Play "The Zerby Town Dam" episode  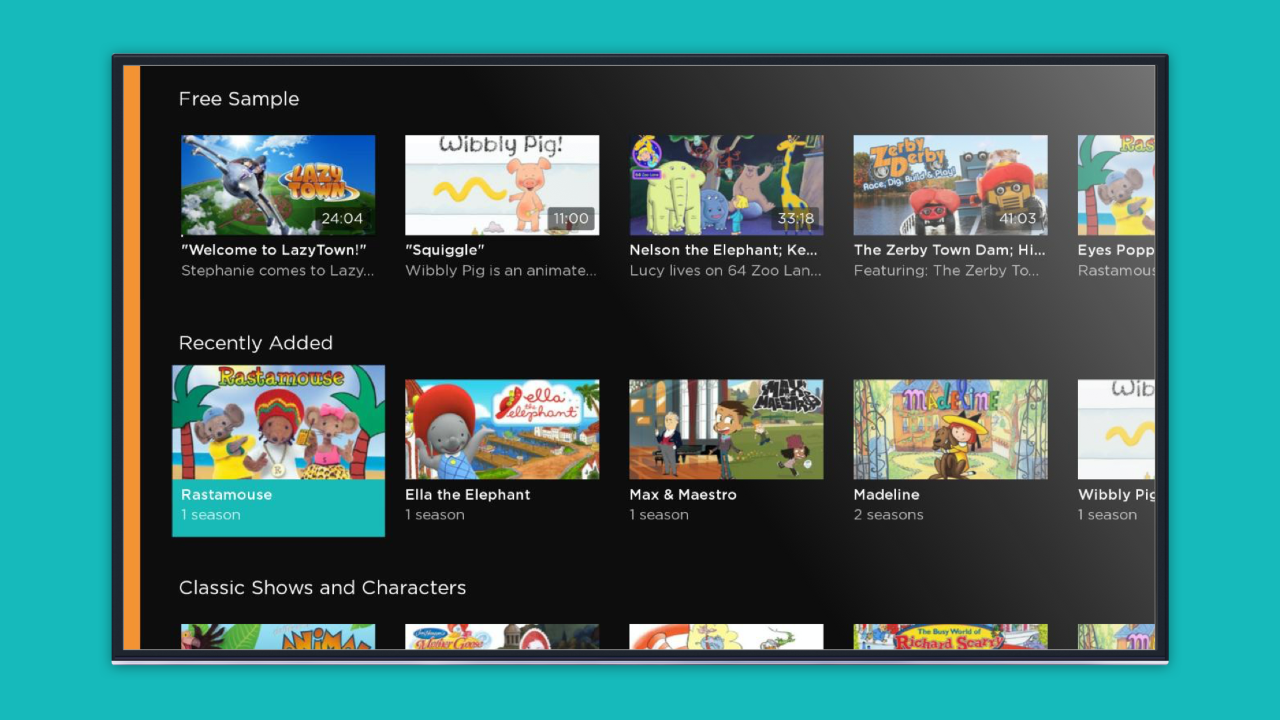point(949,184)
